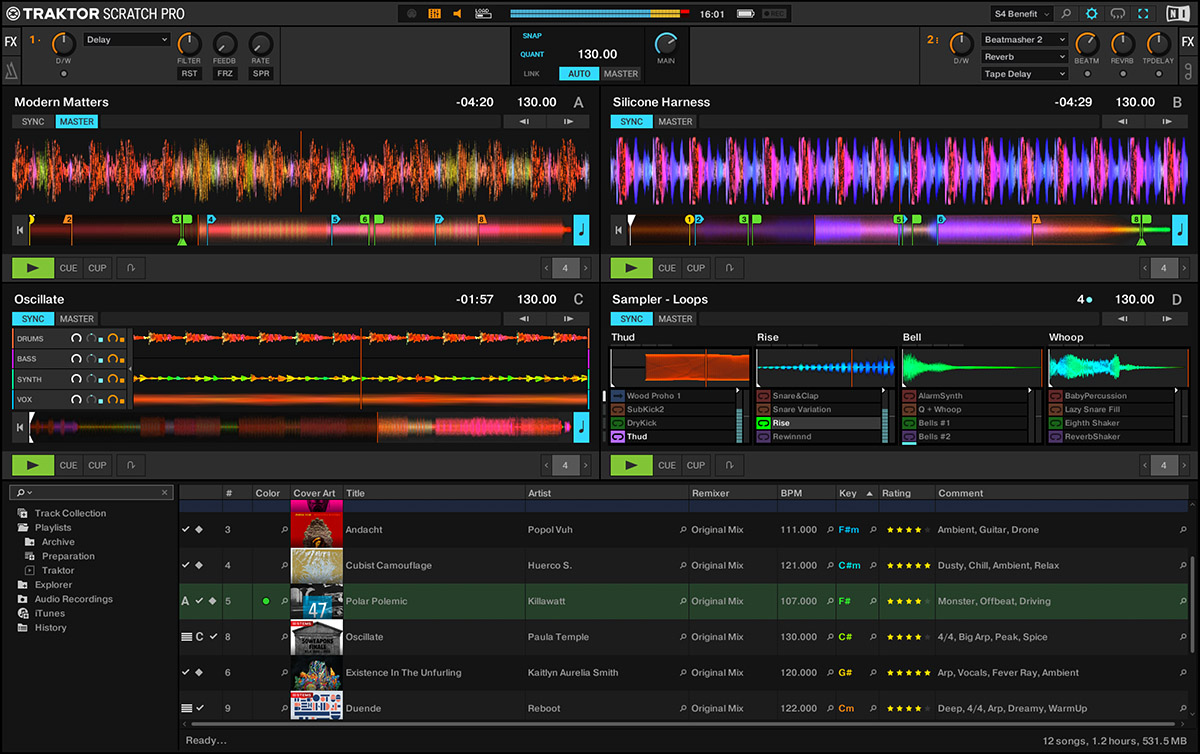Viewport: 1200px width, 754px height.
Task: Click the Polar Polemic cover art thumbnail
Action: (x=316, y=601)
